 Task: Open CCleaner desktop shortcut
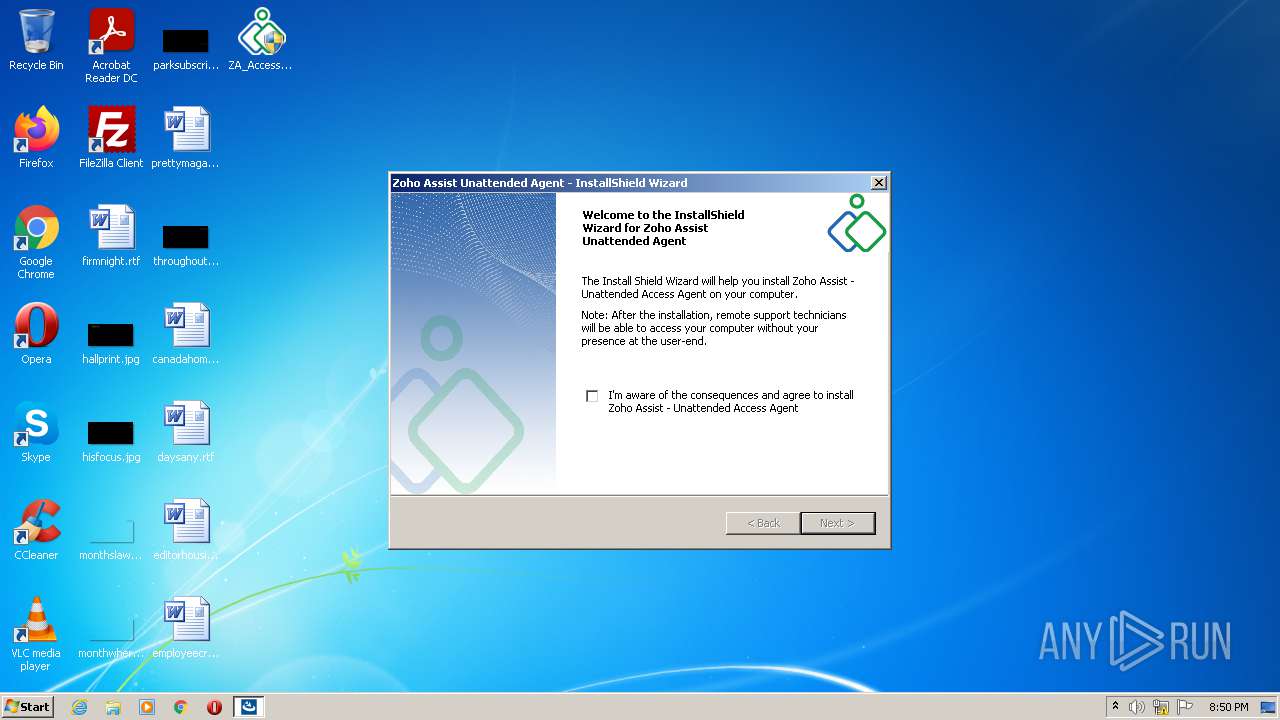click(36, 530)
